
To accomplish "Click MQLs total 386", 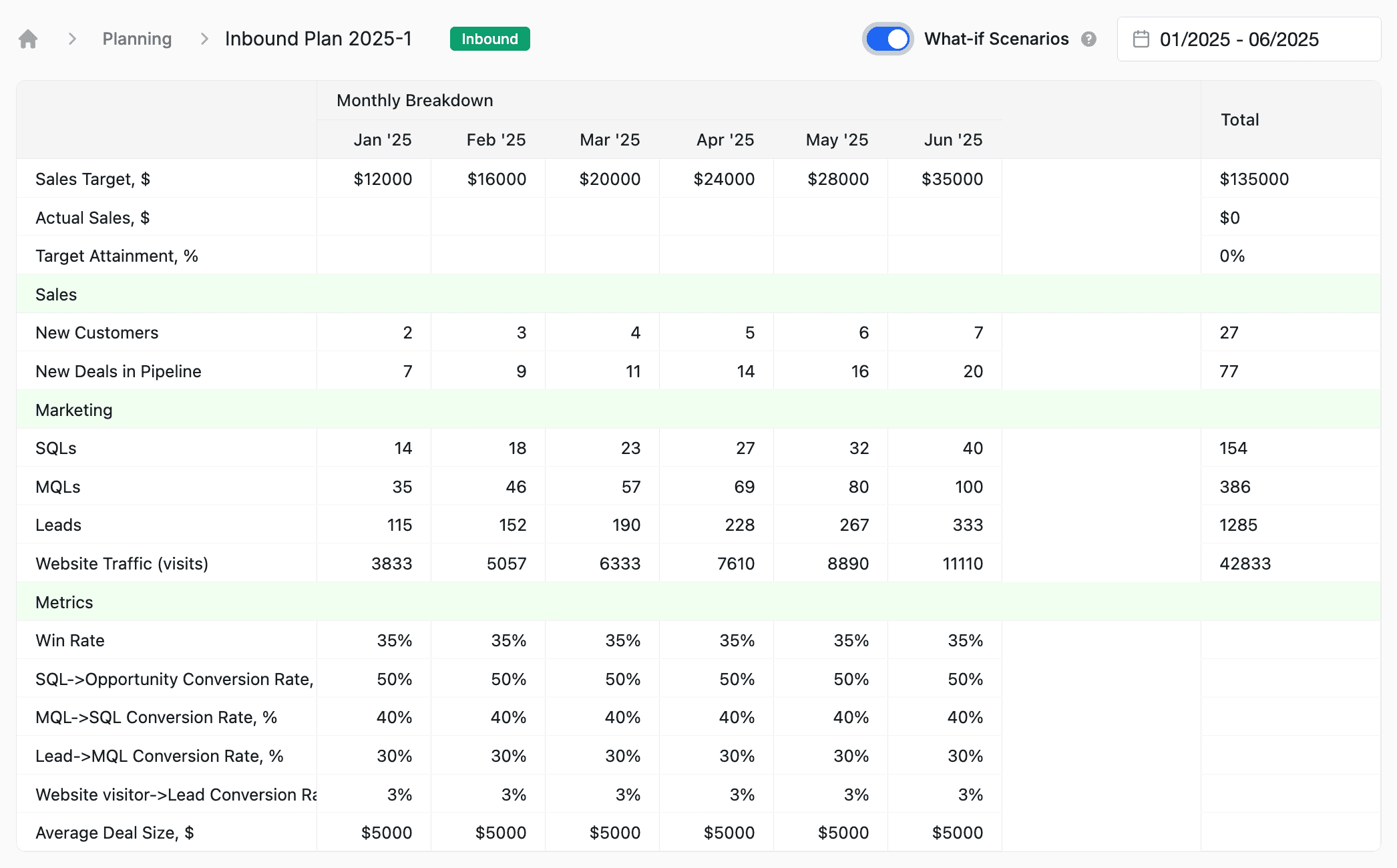I will point(1235,487).
